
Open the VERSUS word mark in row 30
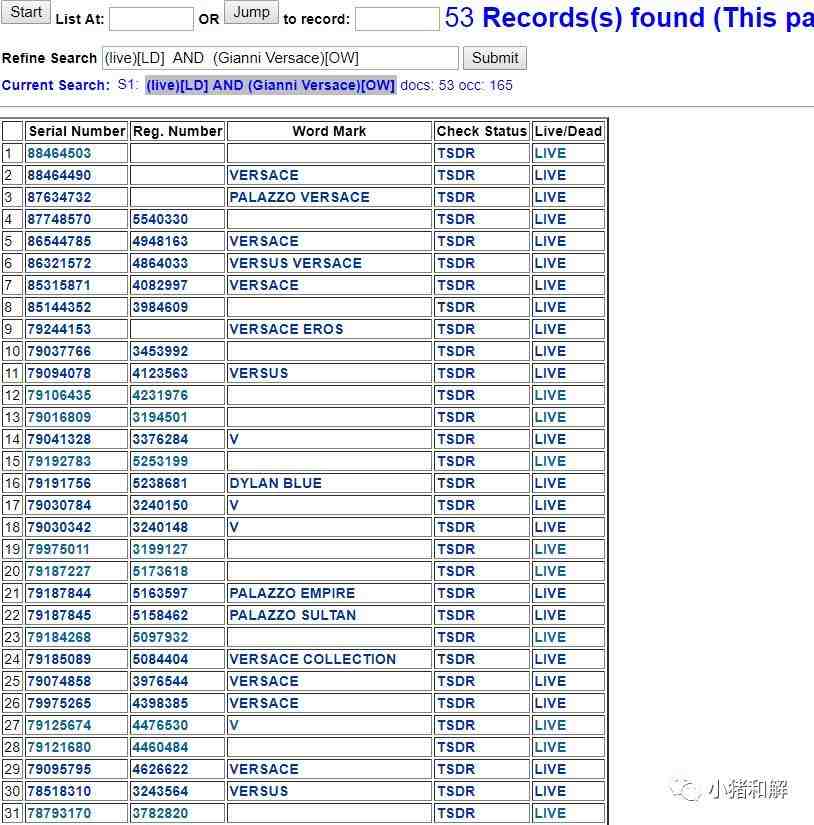(x=259, y=791)
